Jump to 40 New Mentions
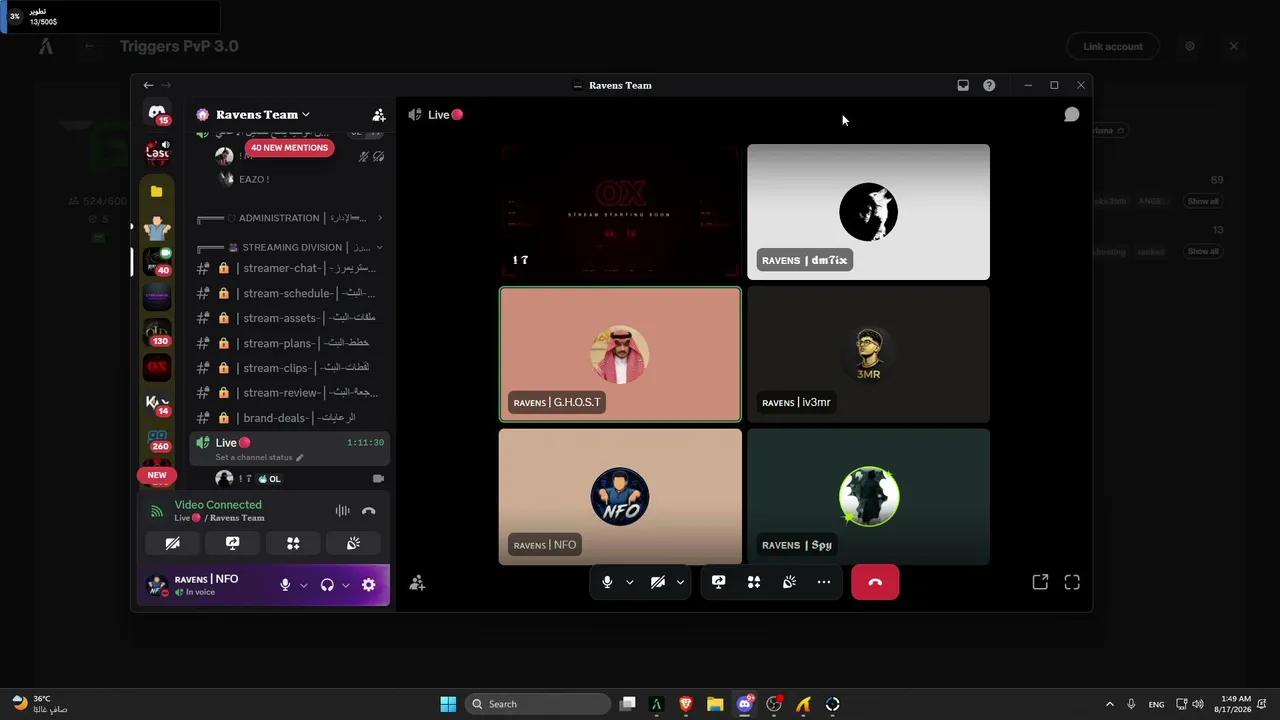 pos(289,148)
